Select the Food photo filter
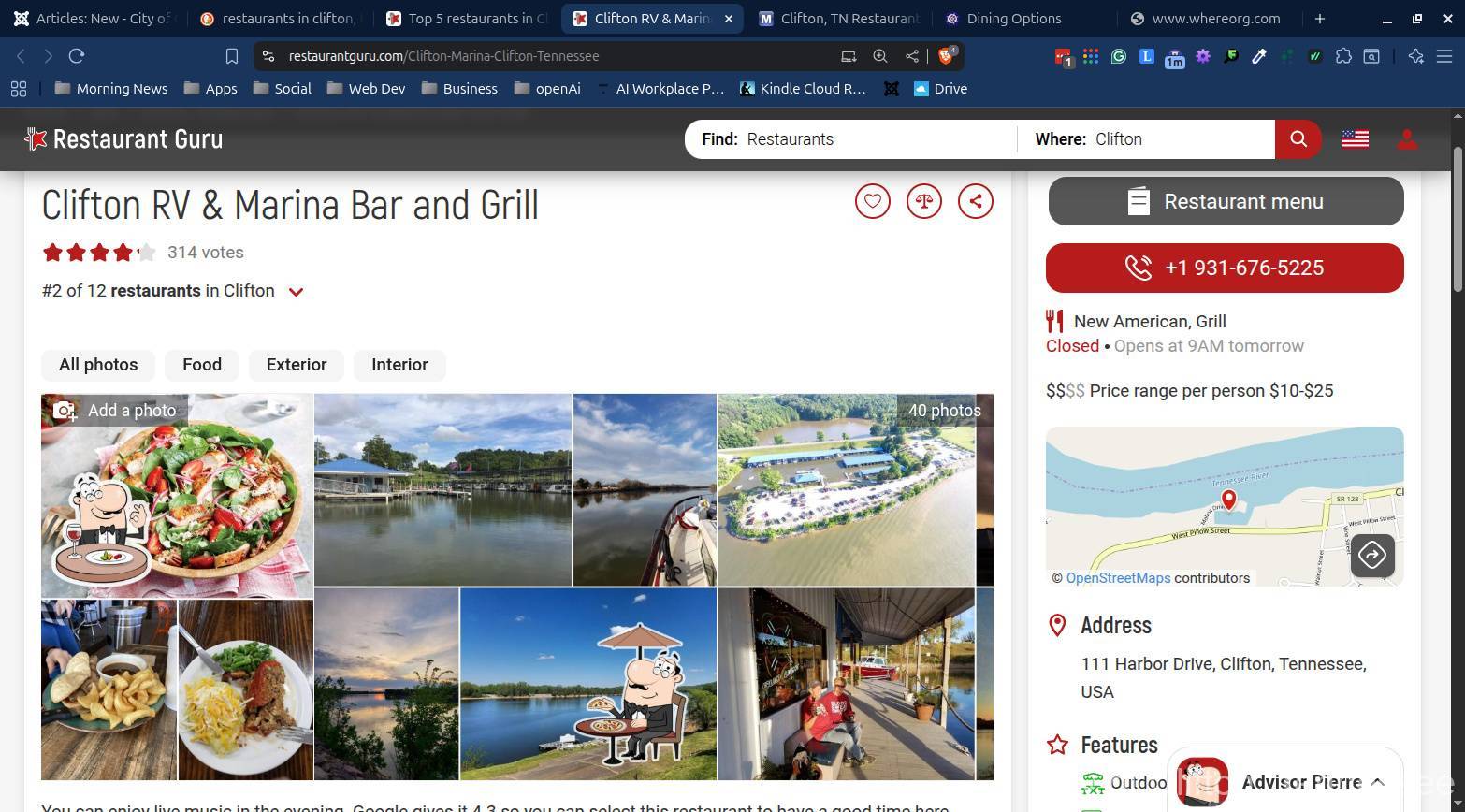This screenshot has width=1465, height=812. point(202,365)
